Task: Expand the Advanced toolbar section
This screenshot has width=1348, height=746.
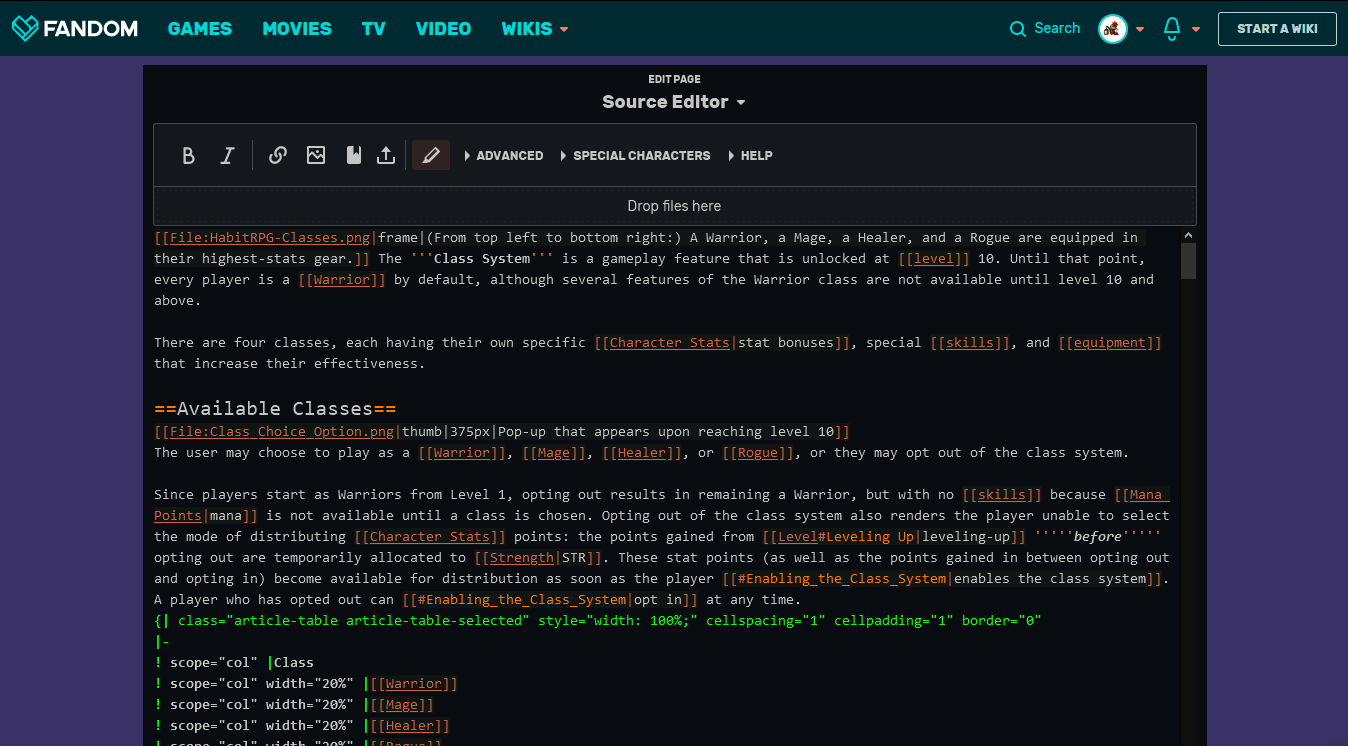Action: pos(504,156)
